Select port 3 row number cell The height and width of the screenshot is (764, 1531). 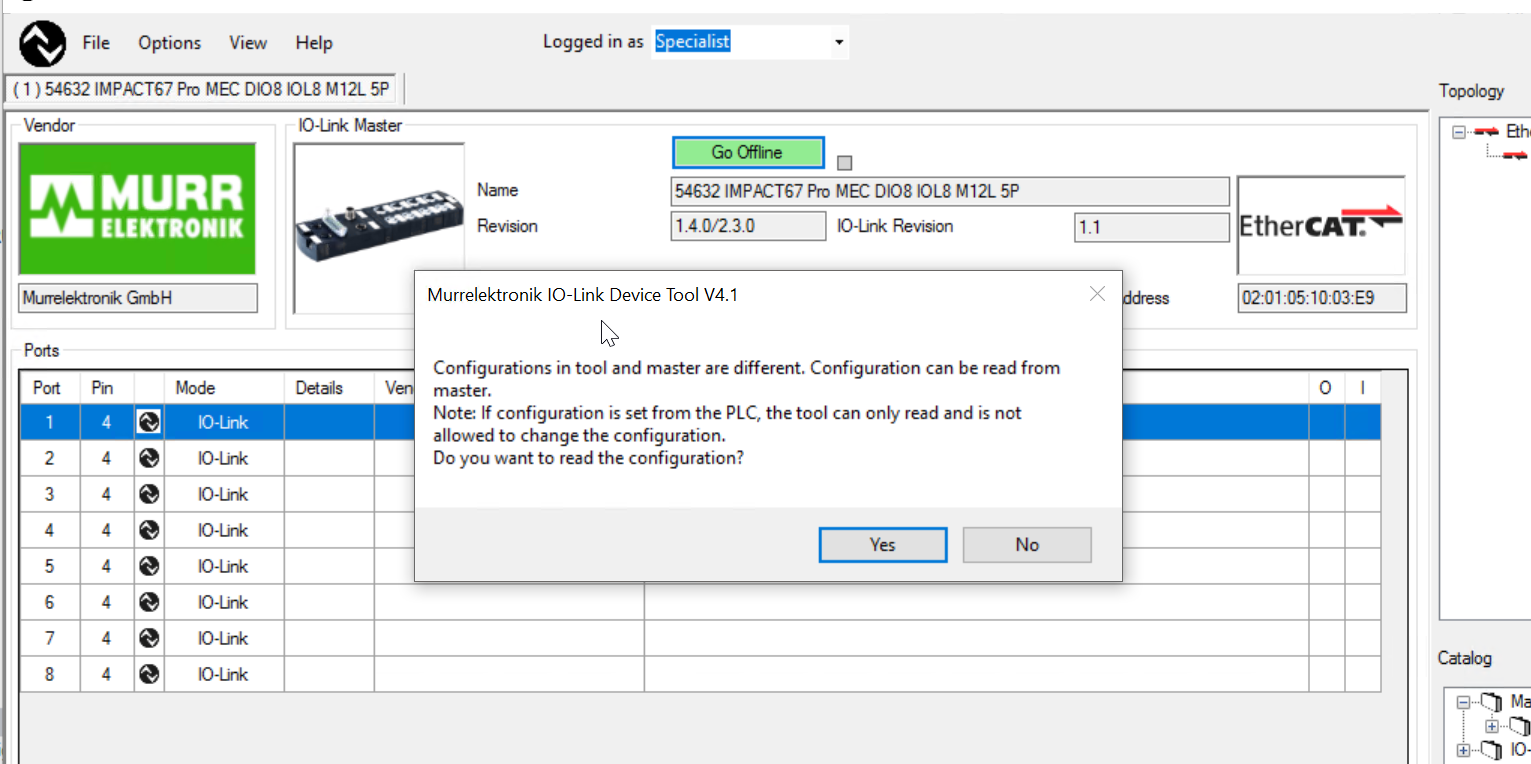pos(49,494)
